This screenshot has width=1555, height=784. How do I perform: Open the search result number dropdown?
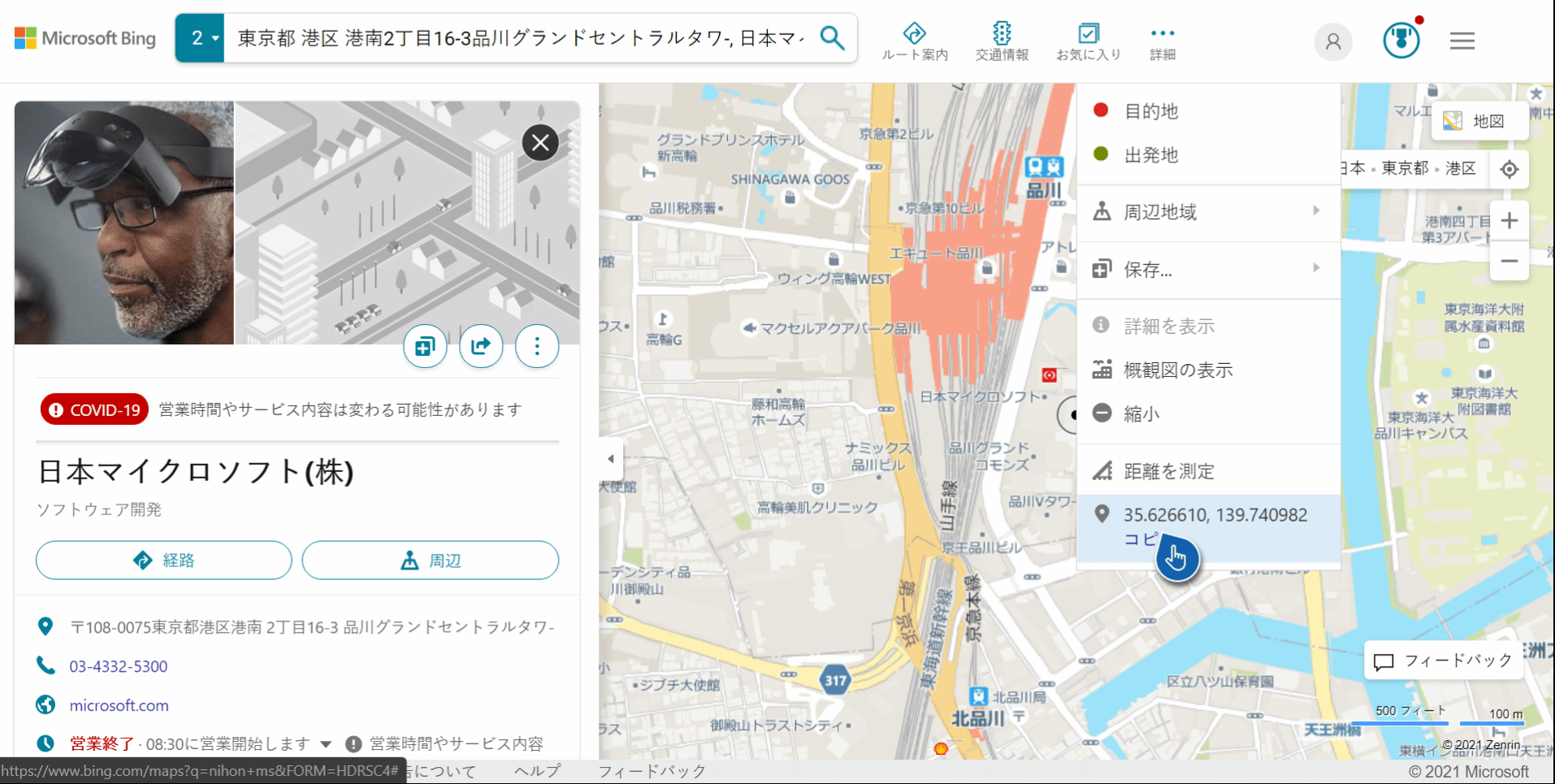[200, 38]
